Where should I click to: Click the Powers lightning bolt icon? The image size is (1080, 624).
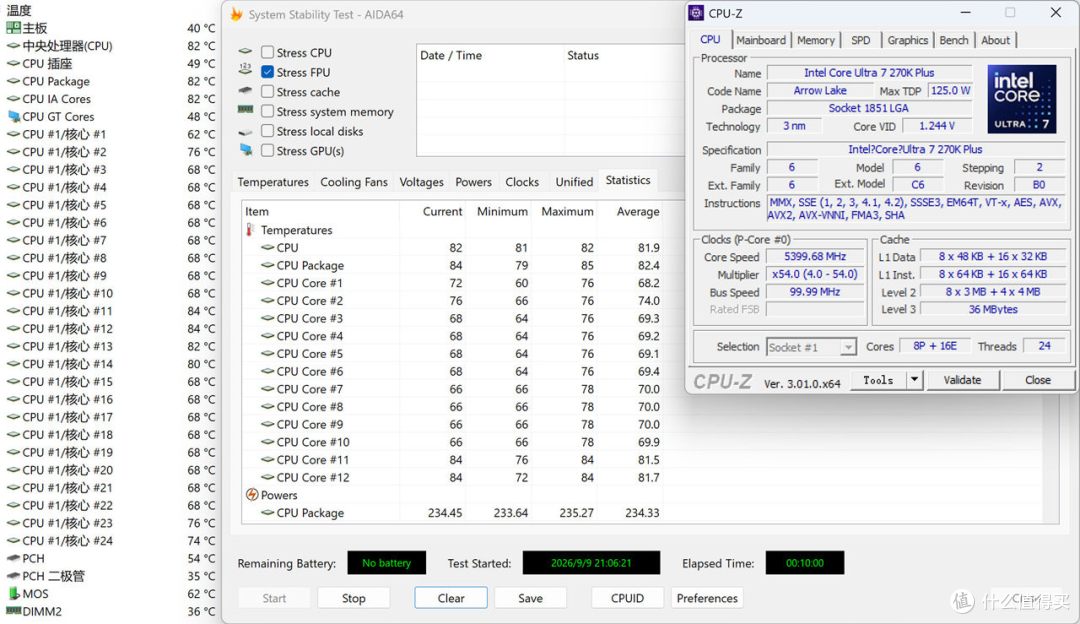pos(252,495)
